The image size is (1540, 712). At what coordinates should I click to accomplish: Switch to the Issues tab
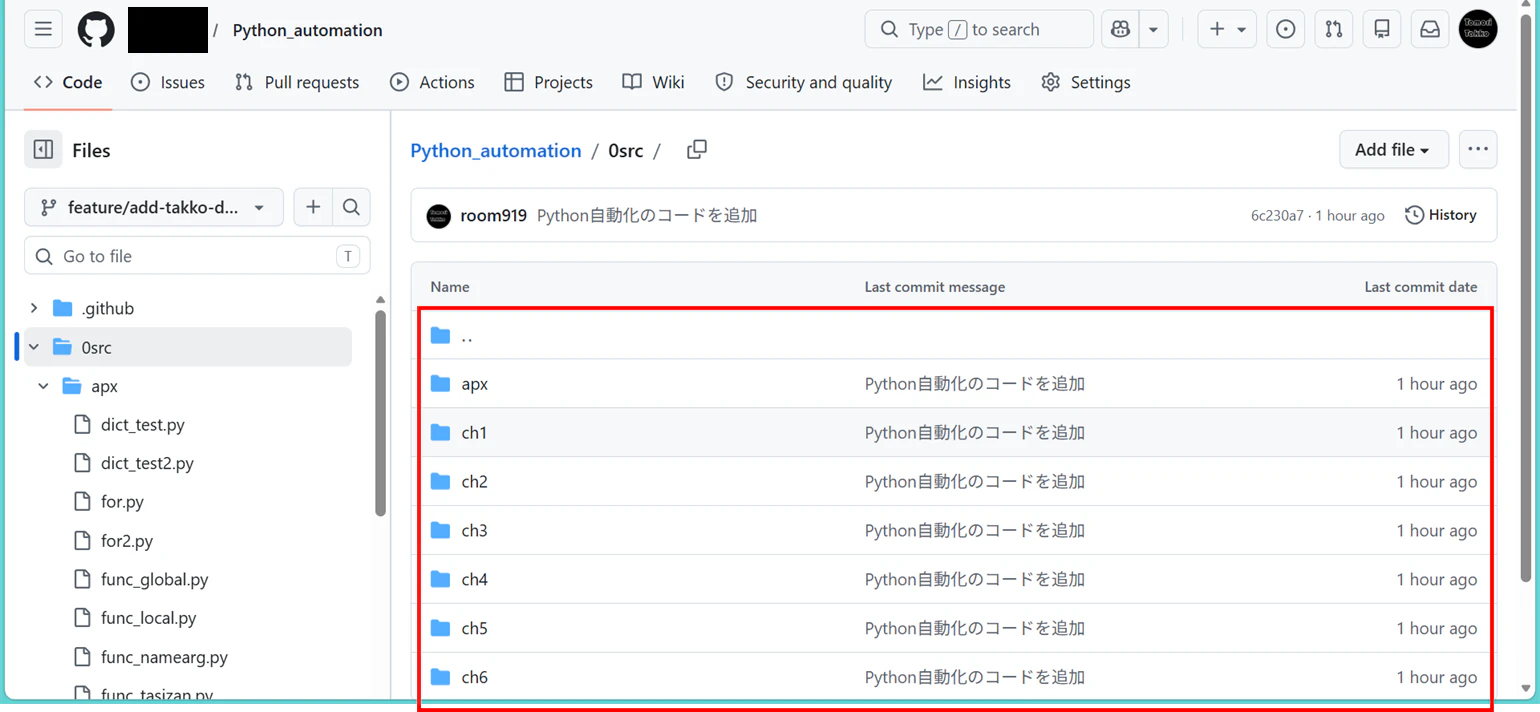coord(168,82)
